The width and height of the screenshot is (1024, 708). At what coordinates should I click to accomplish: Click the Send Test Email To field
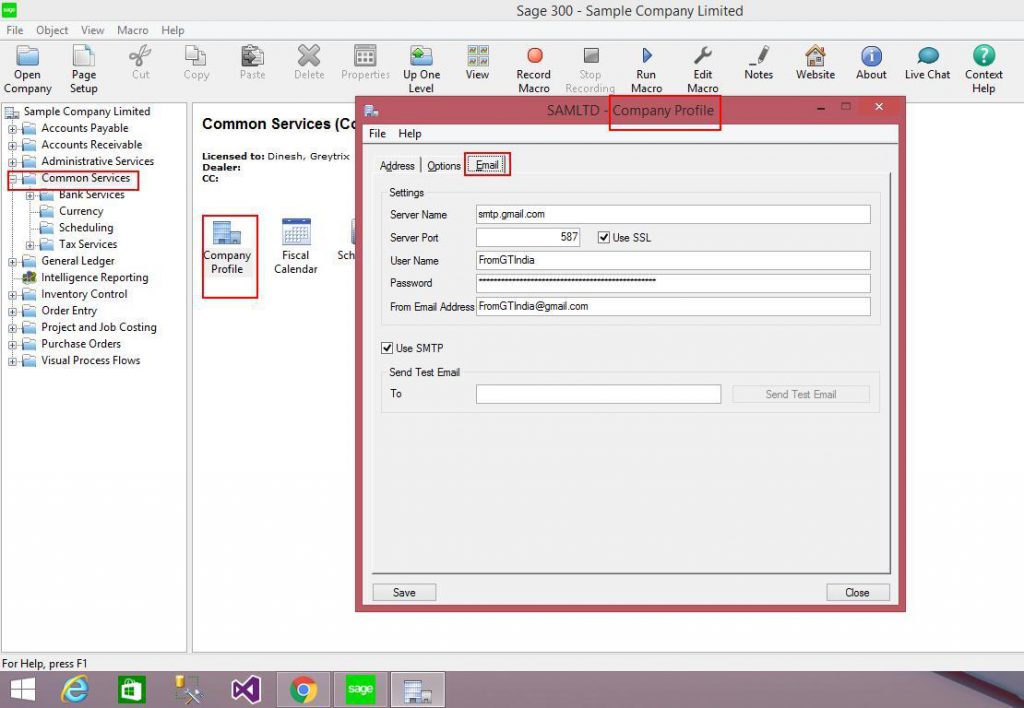coord(598,394)
